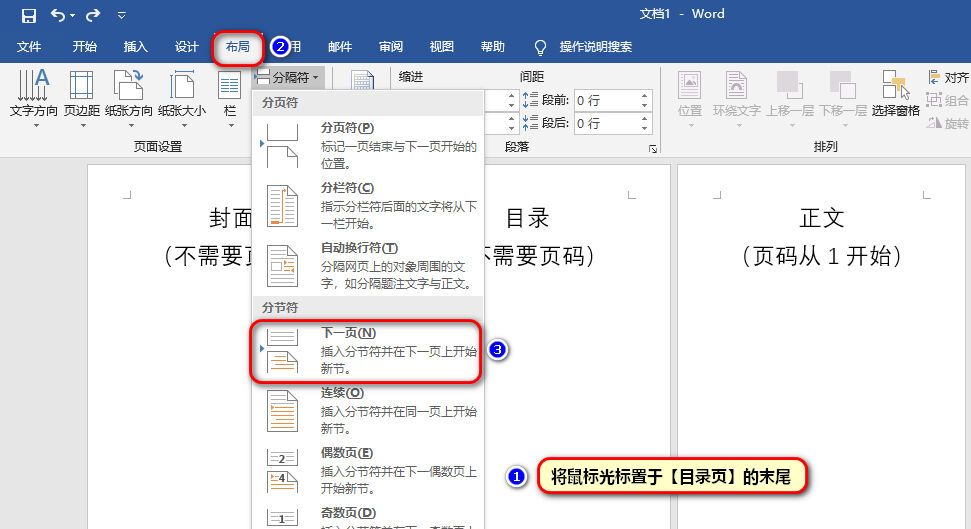Screen dimensions: 971x529
Task: Open the 文字方向 text direction tool
Action: 34,98
